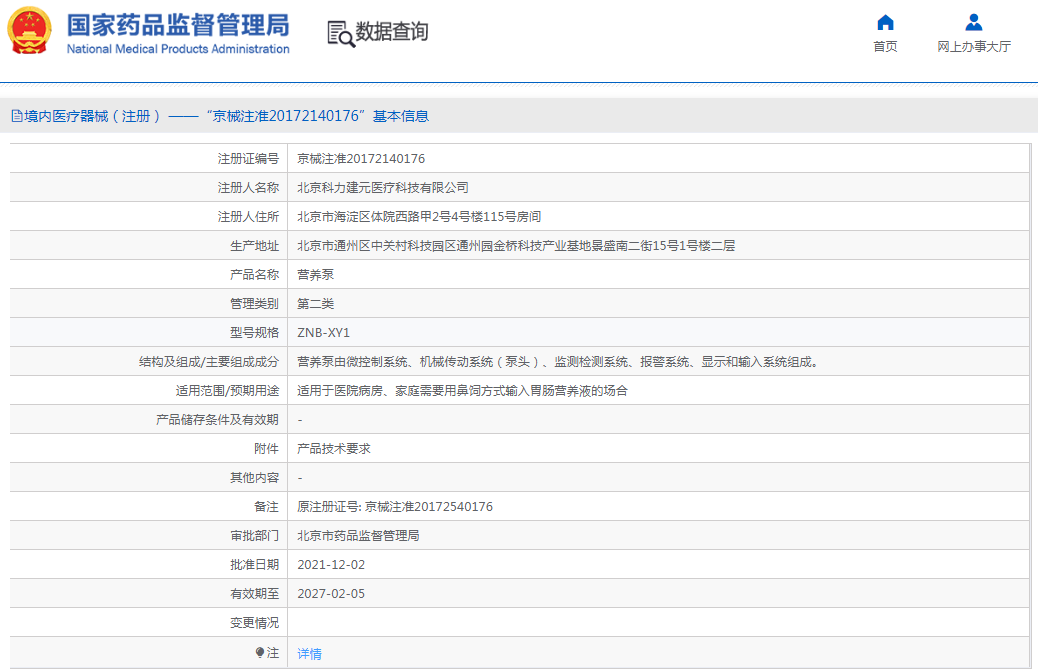Open the 详情 link
Image resolution: width=1038 pixels, height=670 pixels.
(309, 653)
